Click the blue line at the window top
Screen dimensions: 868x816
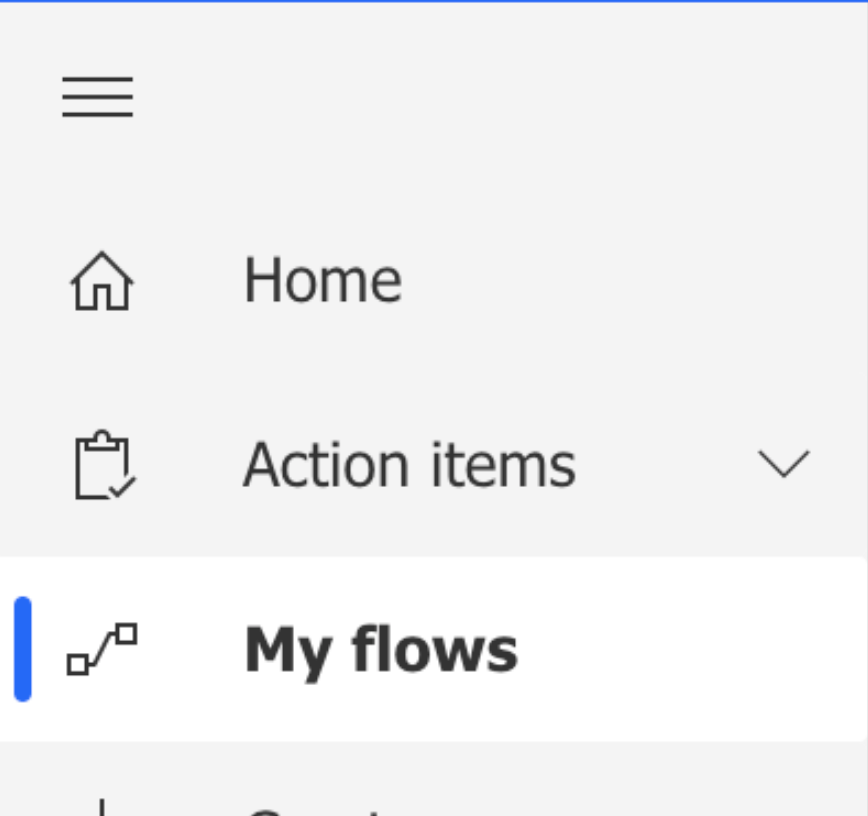coord(434,1)
